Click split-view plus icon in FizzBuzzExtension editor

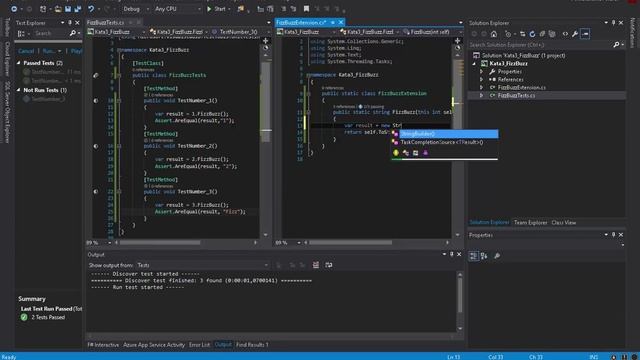coord(457,41)
